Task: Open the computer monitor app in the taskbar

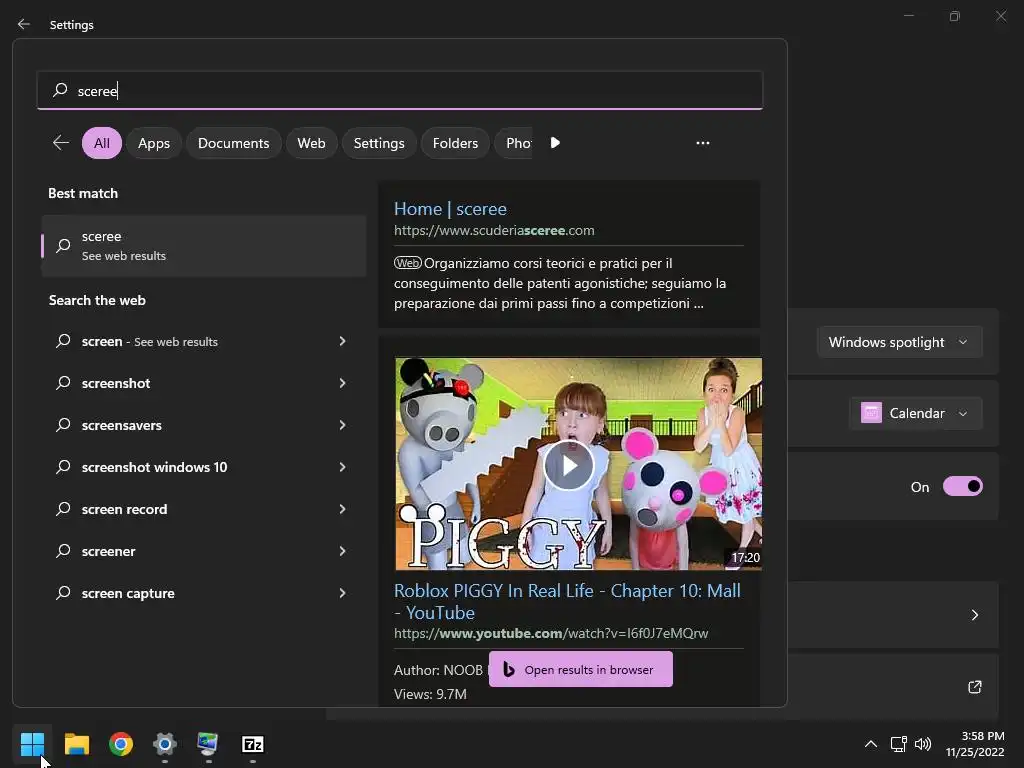Action: [208, 744]
